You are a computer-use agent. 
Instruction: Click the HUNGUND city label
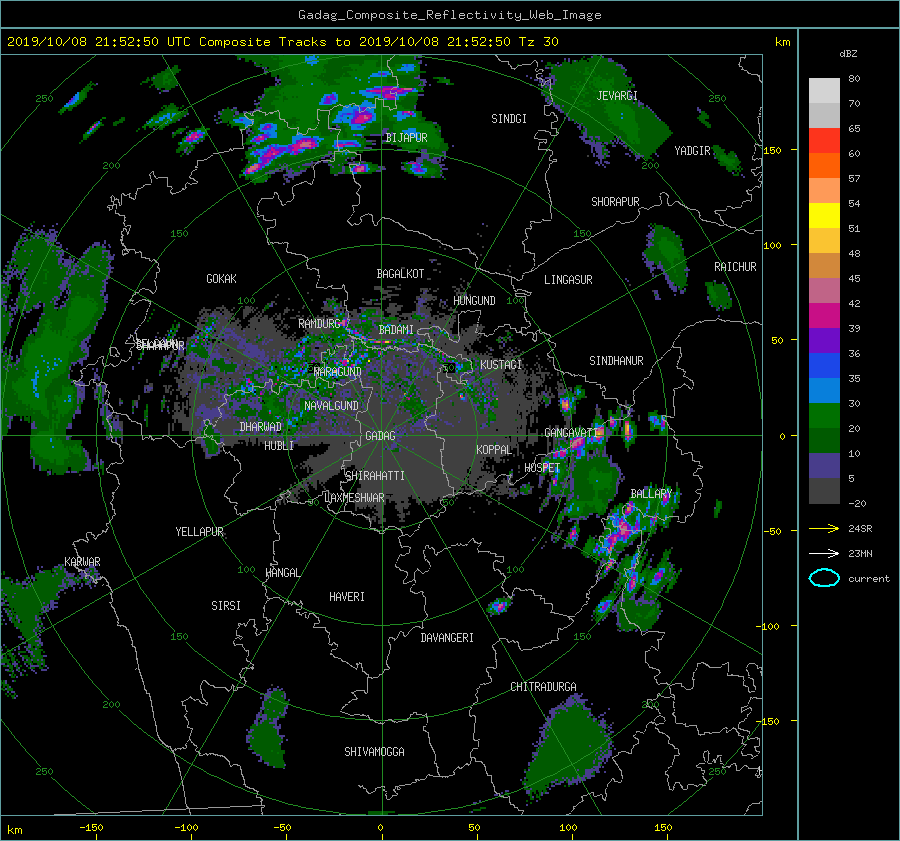click(474, 301)
